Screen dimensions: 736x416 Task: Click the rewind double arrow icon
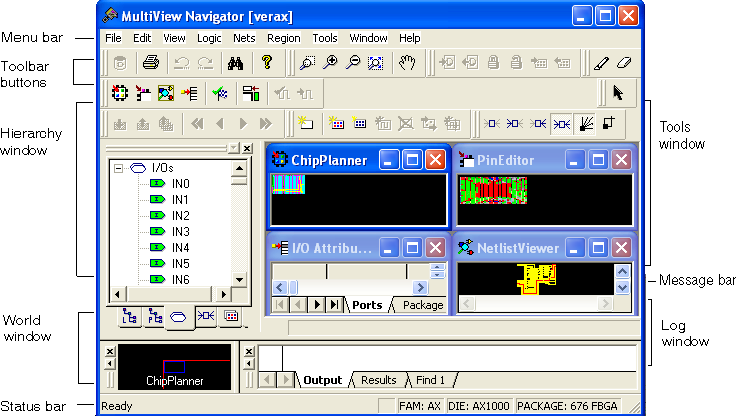[198, 123]
